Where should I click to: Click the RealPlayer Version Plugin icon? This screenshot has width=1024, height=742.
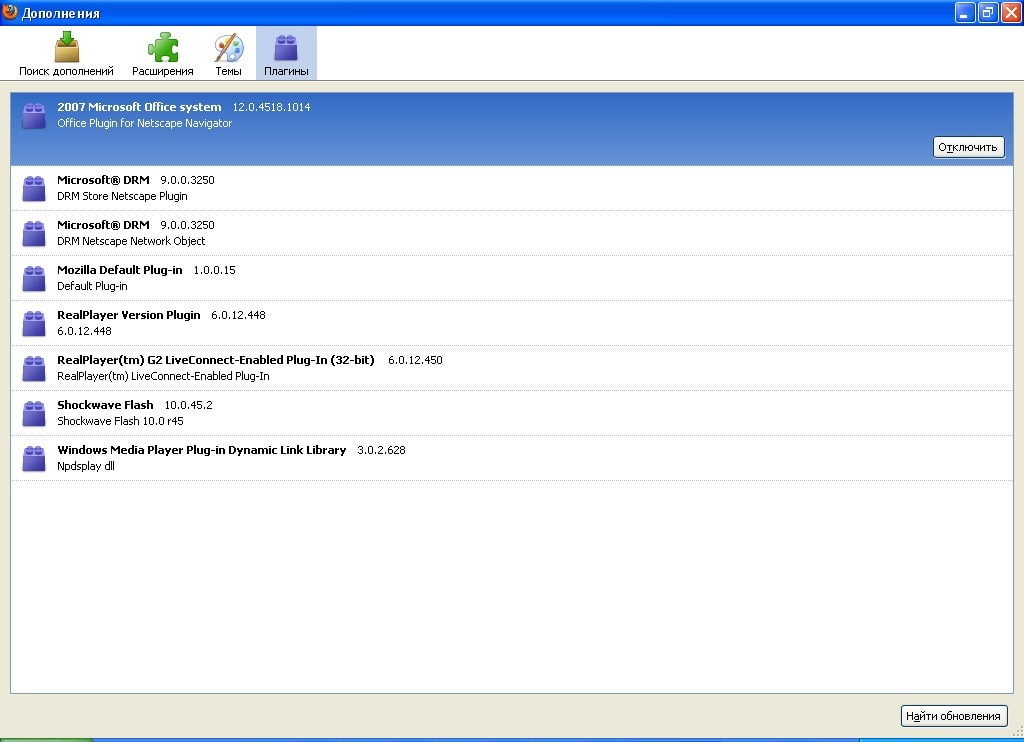pos(34,323)
